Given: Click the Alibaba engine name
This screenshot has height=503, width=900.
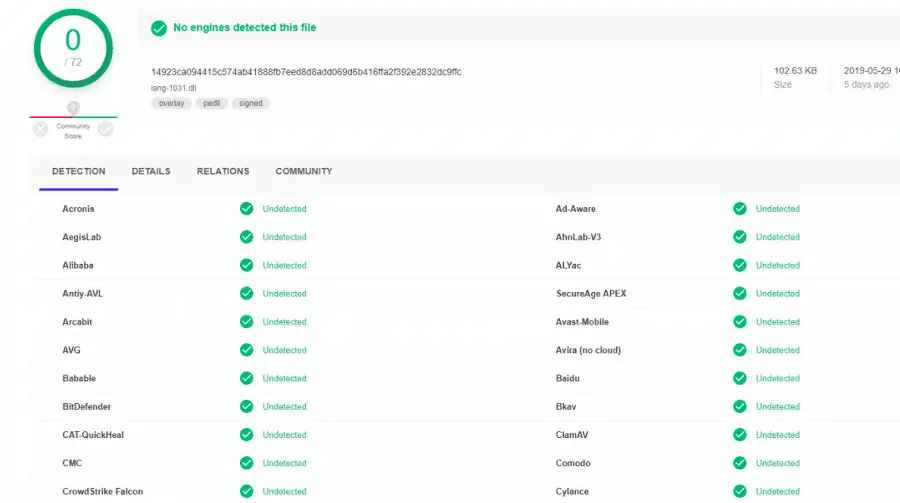Looking at the screenshot, I should [x=77, y=265].
